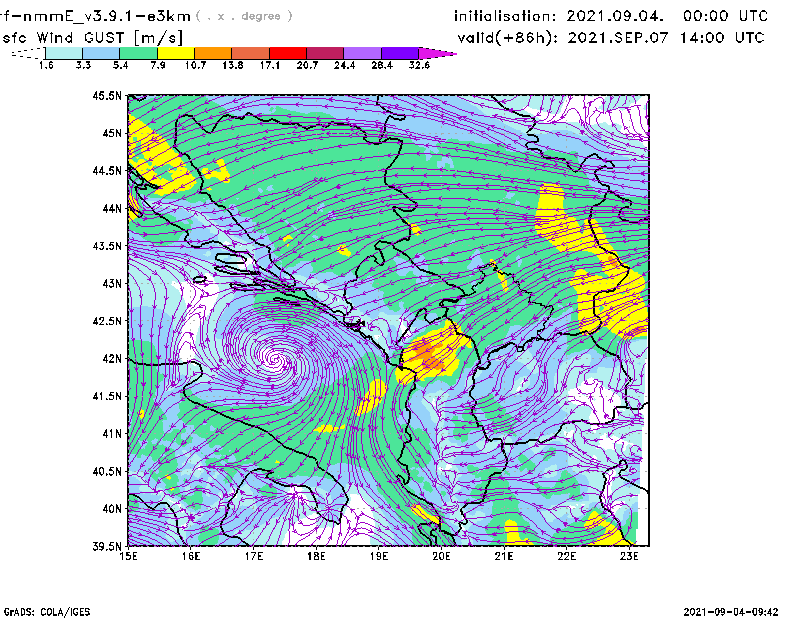Click the 18E longitude label

(x=316, y=557)
